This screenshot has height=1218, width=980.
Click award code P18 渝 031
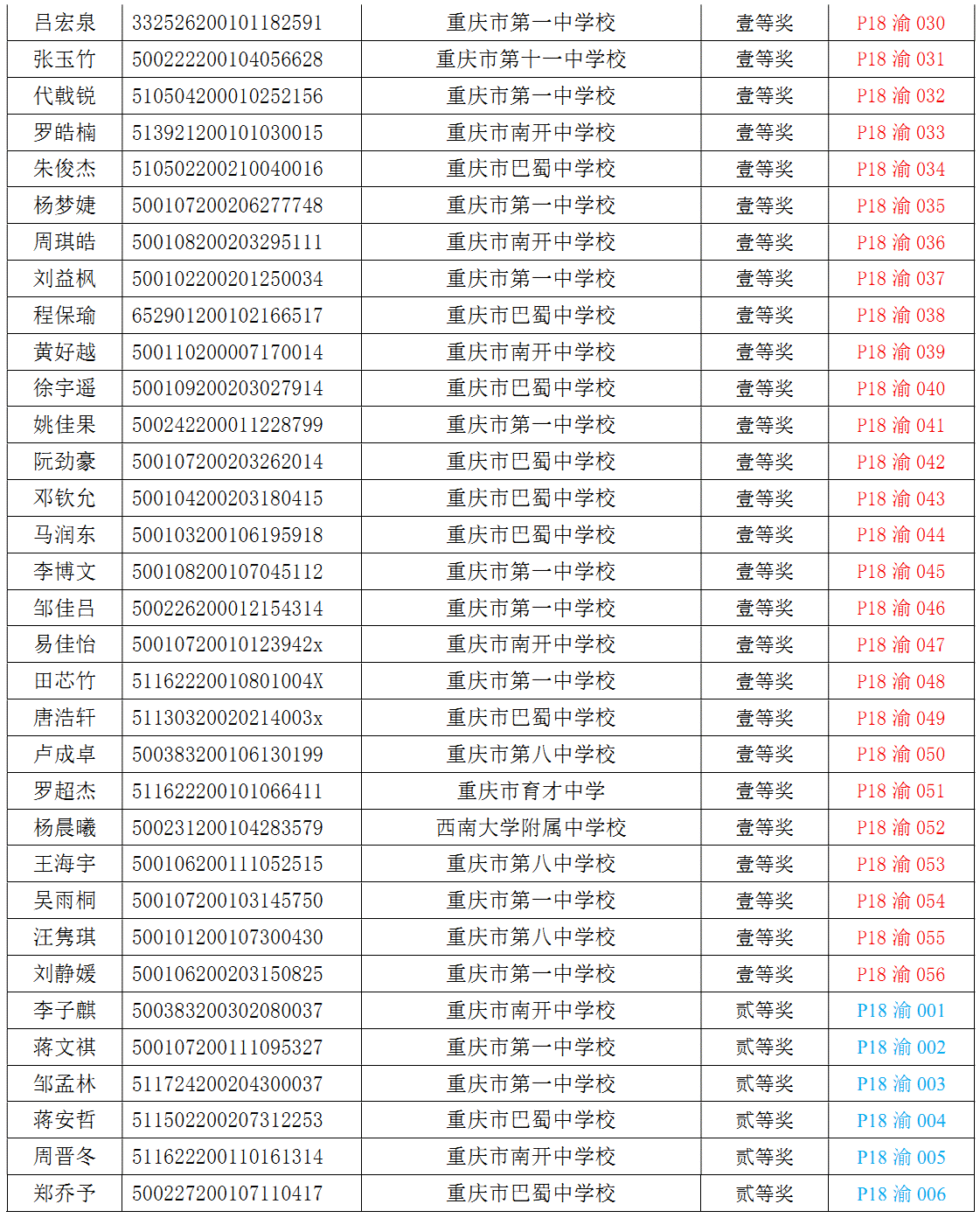click(x=900, y=59)
